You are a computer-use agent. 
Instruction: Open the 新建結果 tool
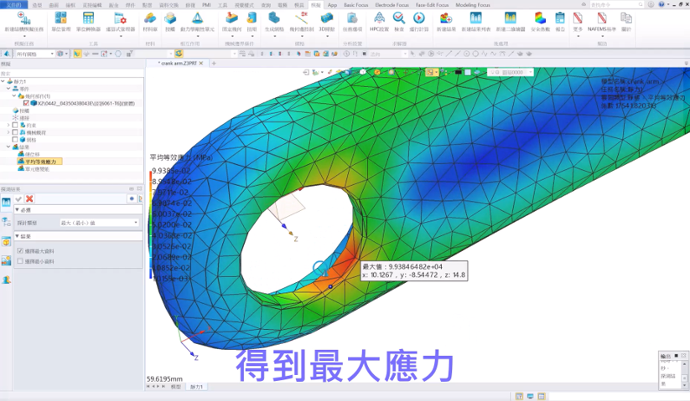pos(445,21)
